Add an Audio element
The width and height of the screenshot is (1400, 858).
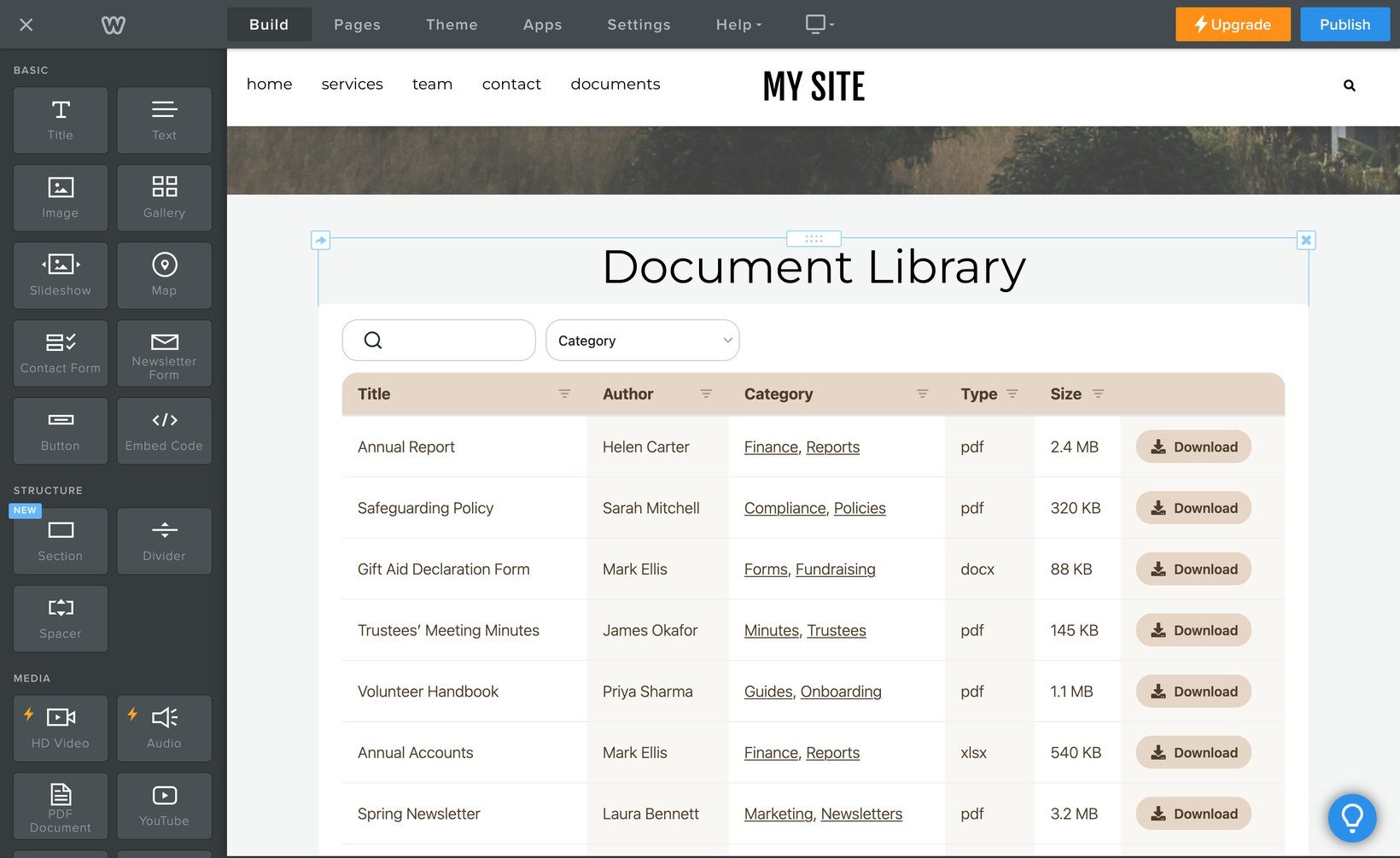(x=164, y=728)
